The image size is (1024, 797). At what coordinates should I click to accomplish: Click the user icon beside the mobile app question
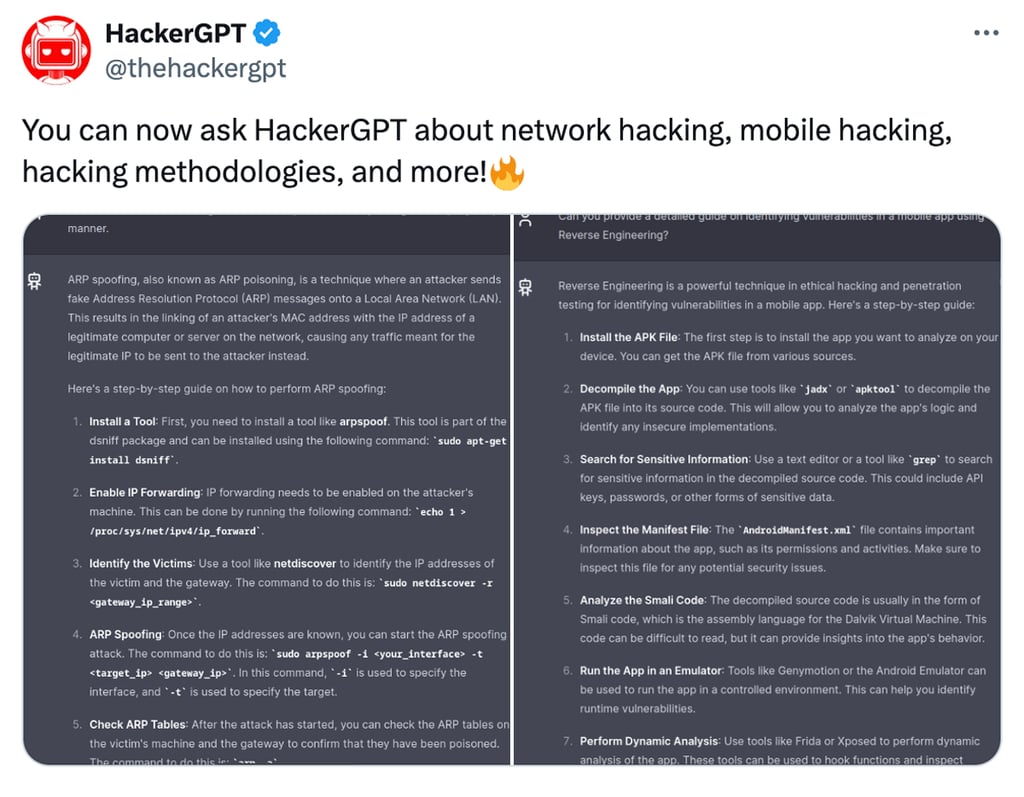pyautogui.click(x=525, y=222)
